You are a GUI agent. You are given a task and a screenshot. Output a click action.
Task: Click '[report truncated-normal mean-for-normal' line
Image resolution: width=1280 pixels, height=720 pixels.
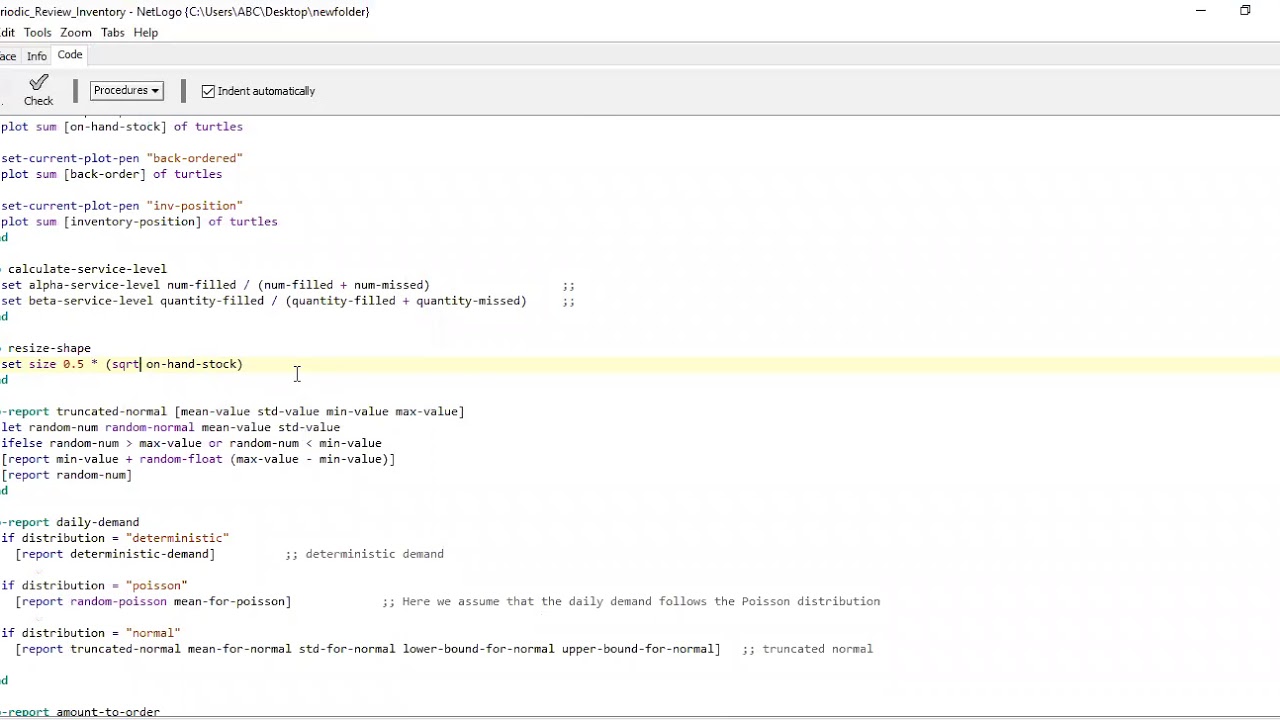coord(367,649)
